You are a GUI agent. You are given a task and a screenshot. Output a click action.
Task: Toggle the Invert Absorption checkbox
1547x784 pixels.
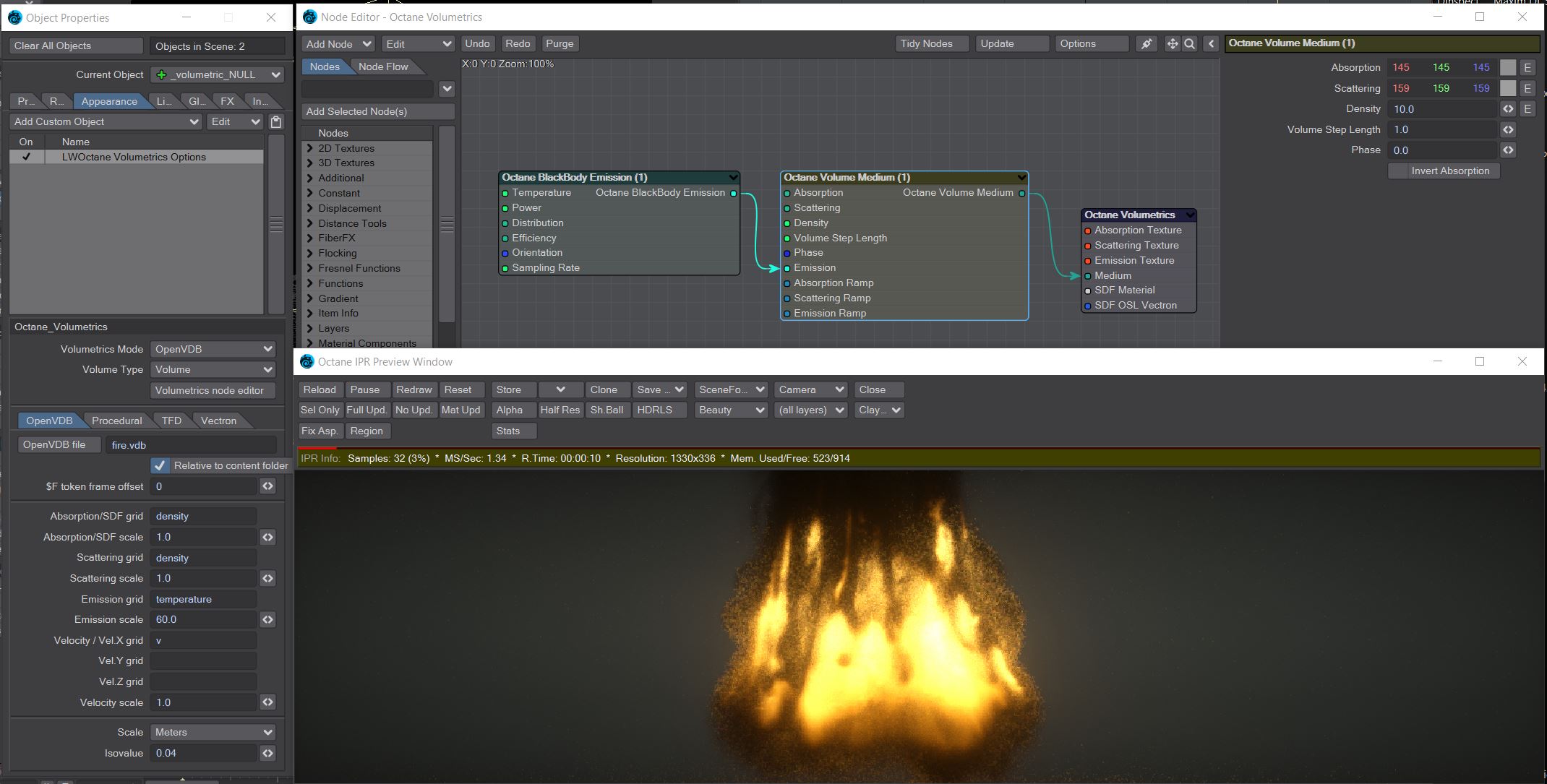pos(1400,171)
